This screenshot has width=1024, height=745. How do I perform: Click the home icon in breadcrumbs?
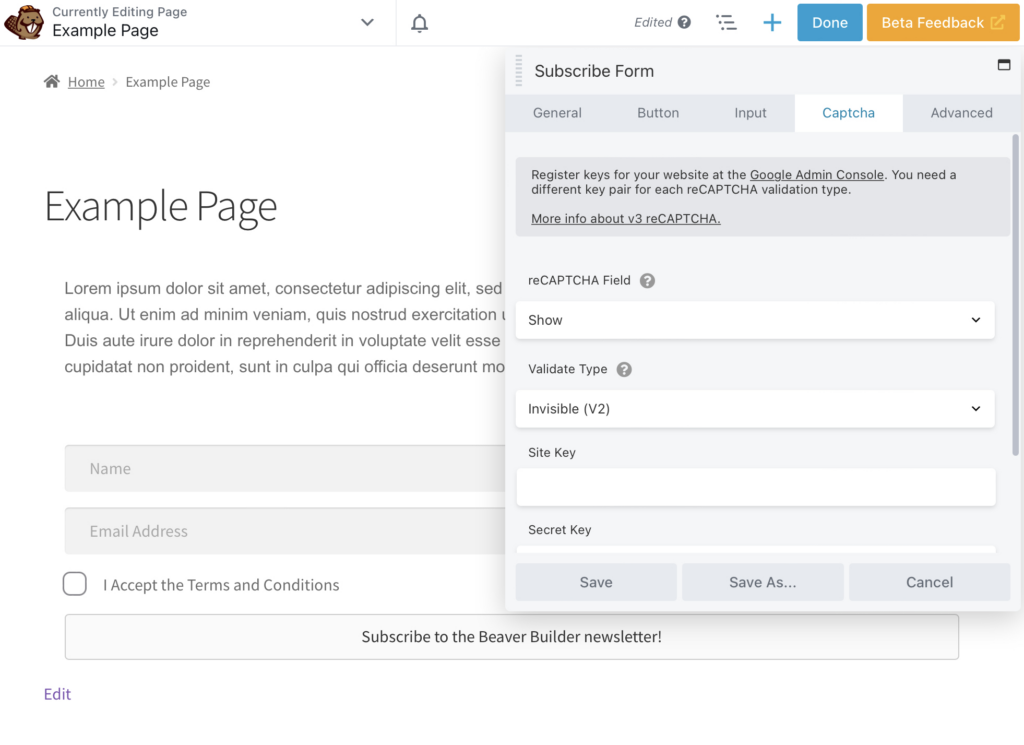tap(52, 82)
